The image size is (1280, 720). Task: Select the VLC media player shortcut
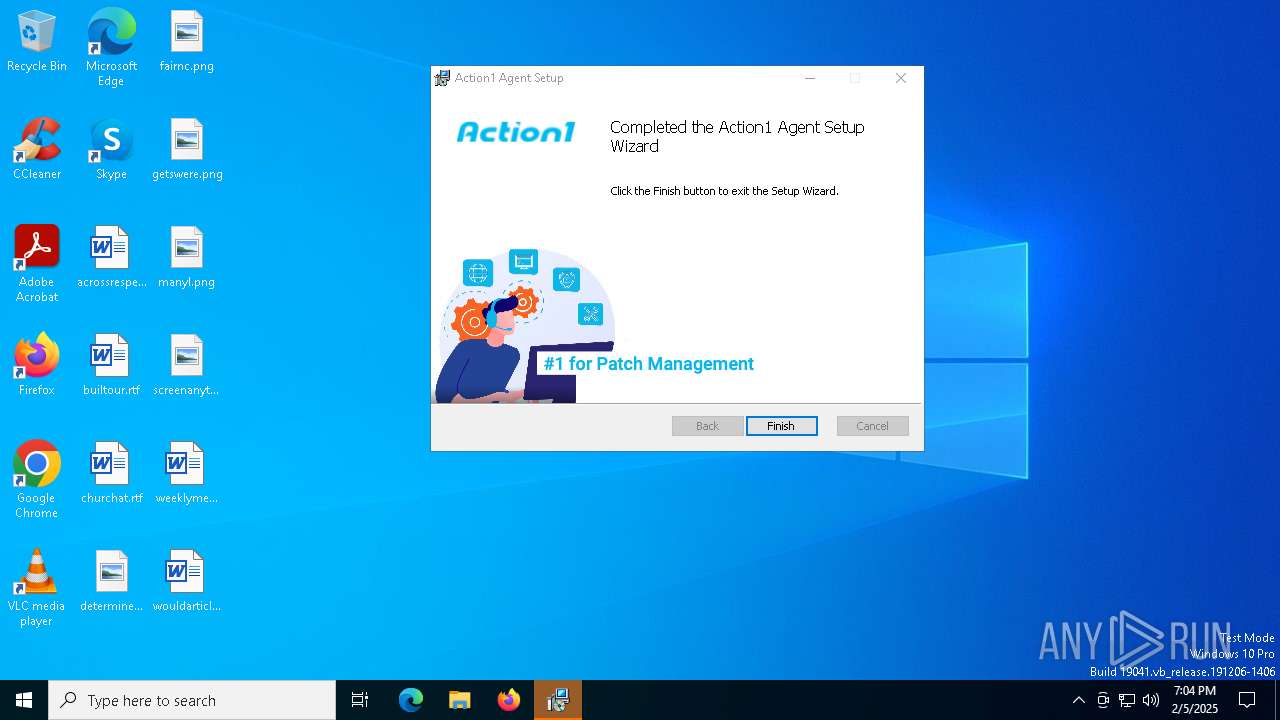[x=37, y=588]
